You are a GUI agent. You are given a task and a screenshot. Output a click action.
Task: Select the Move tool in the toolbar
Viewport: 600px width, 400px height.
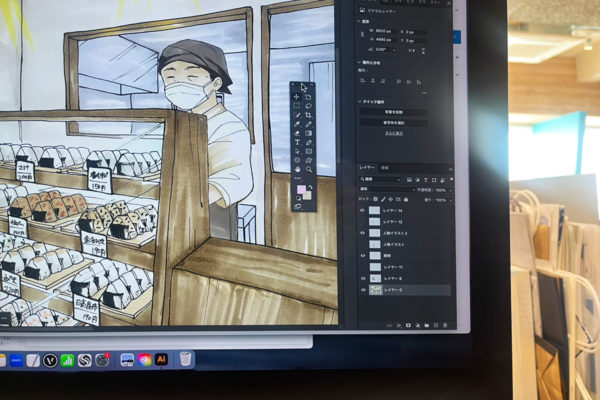click(297, 96)
